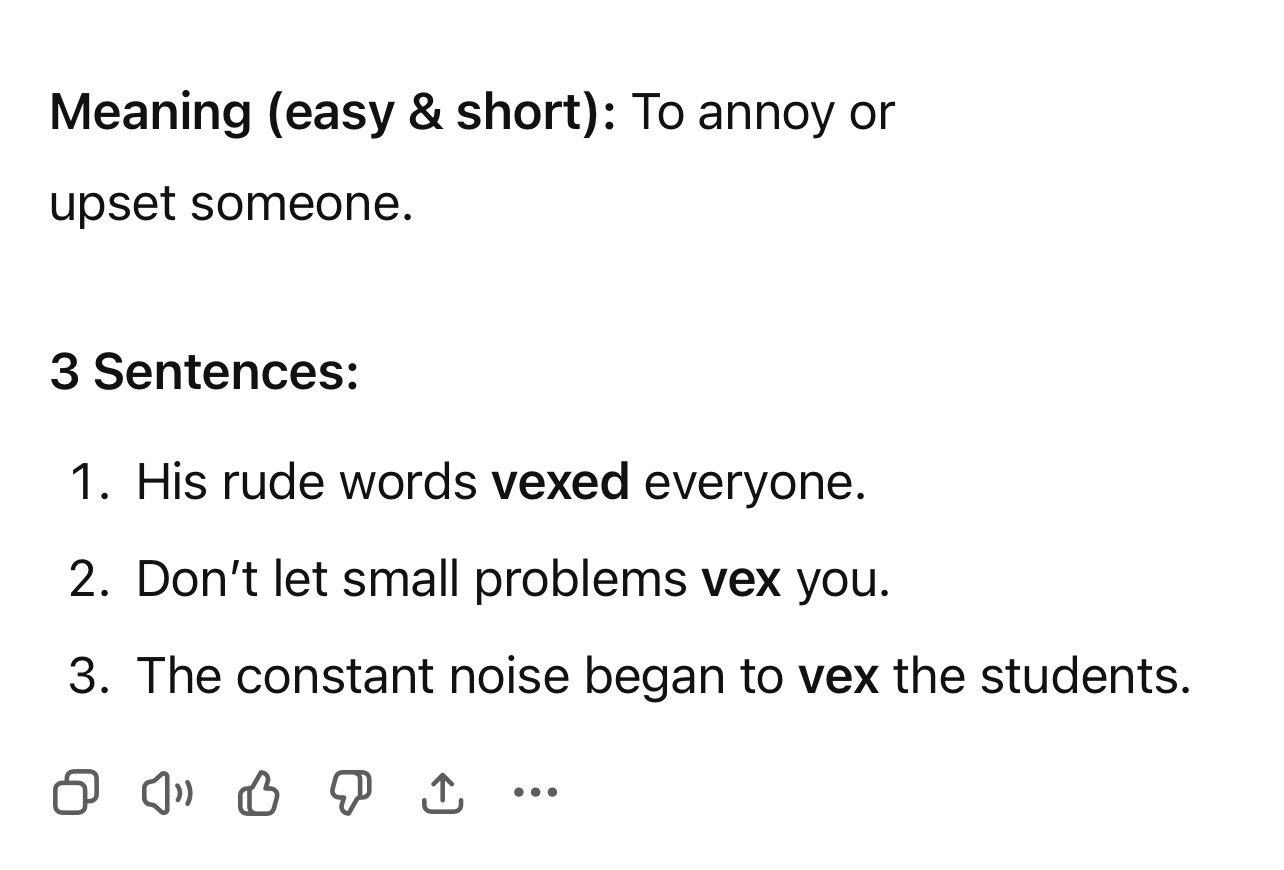Screen dimensions: 1284x870
Task: Click bold "vex" in the constant noise sentence
Action: pyautogui.click(x=838, y=676)
